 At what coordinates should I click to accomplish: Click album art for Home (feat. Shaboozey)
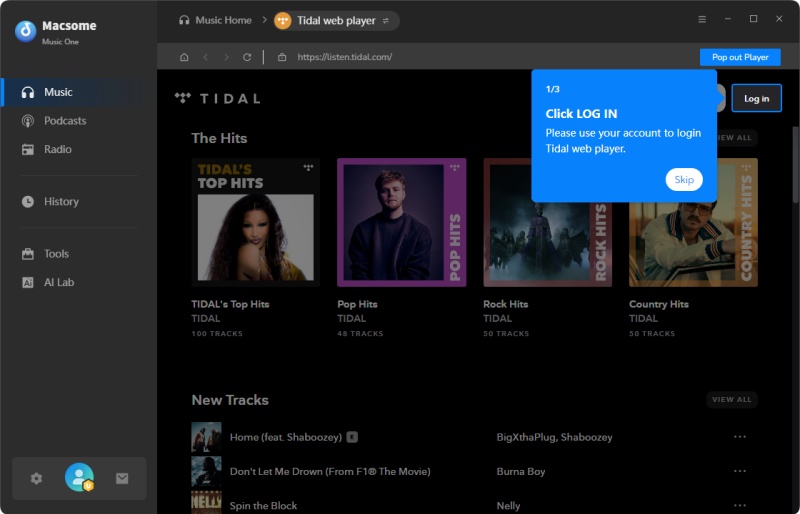click(x=206, y=437)
